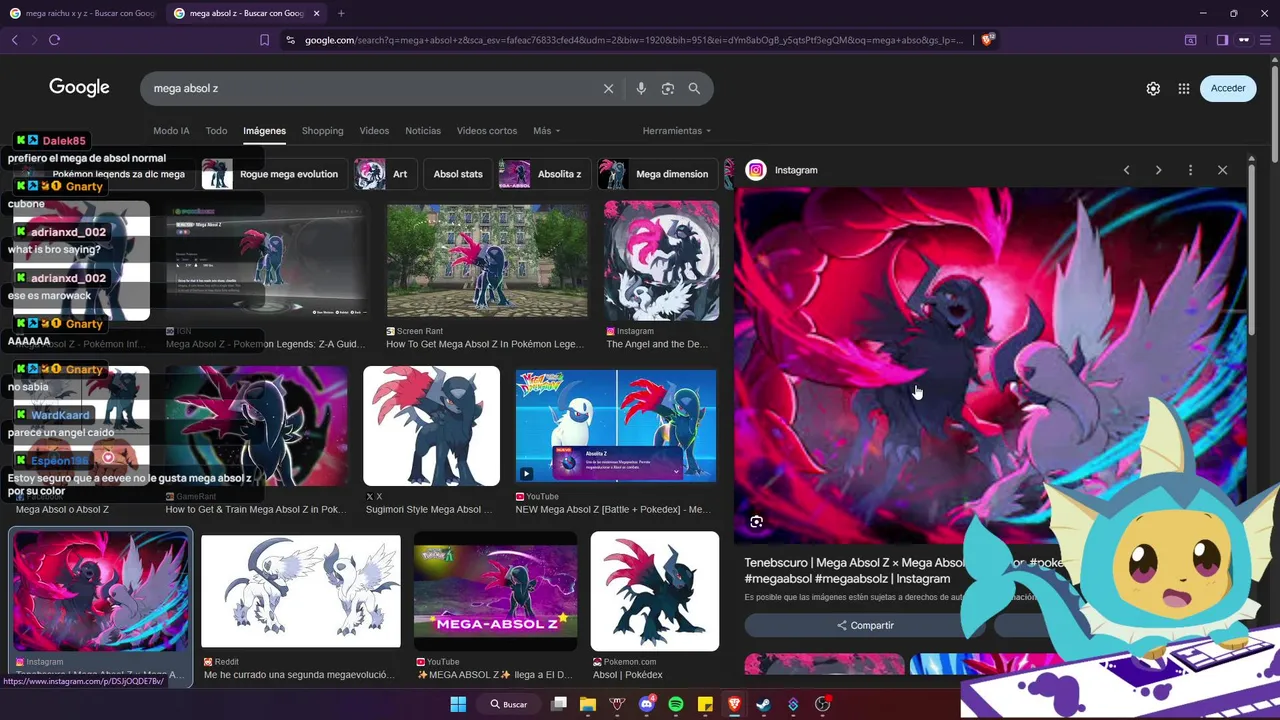Click the Google logo
The width and height of the screenshot is (1280, 720).
(79, 88)
